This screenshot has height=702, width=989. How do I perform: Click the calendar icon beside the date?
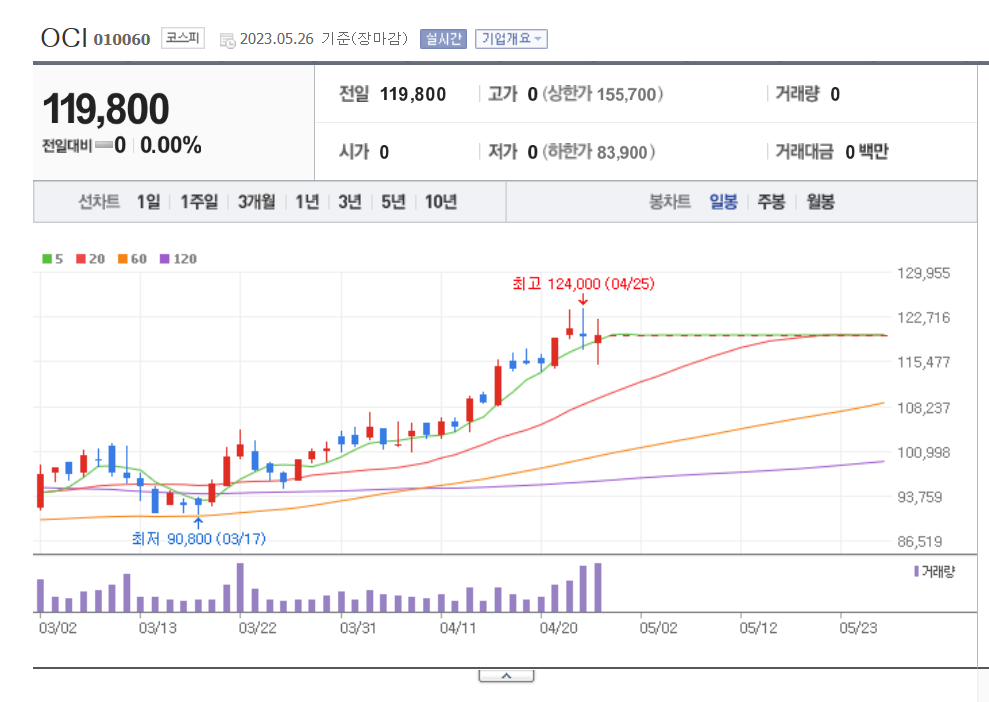(x=227, y=40)
